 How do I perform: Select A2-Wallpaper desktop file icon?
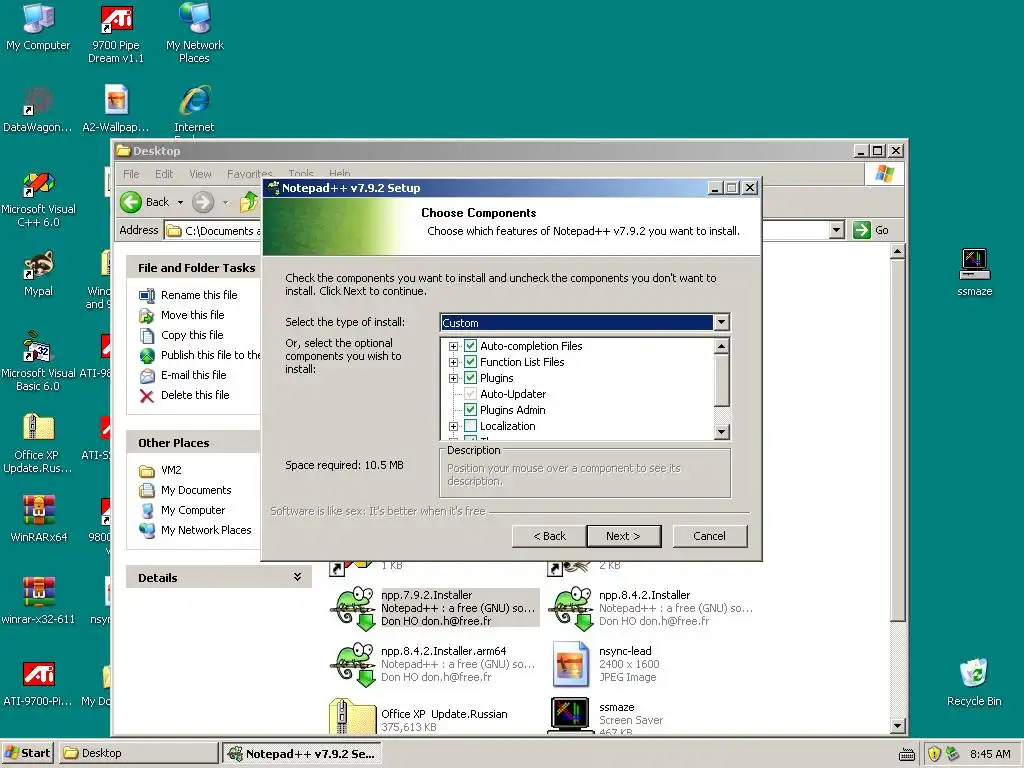116,108
